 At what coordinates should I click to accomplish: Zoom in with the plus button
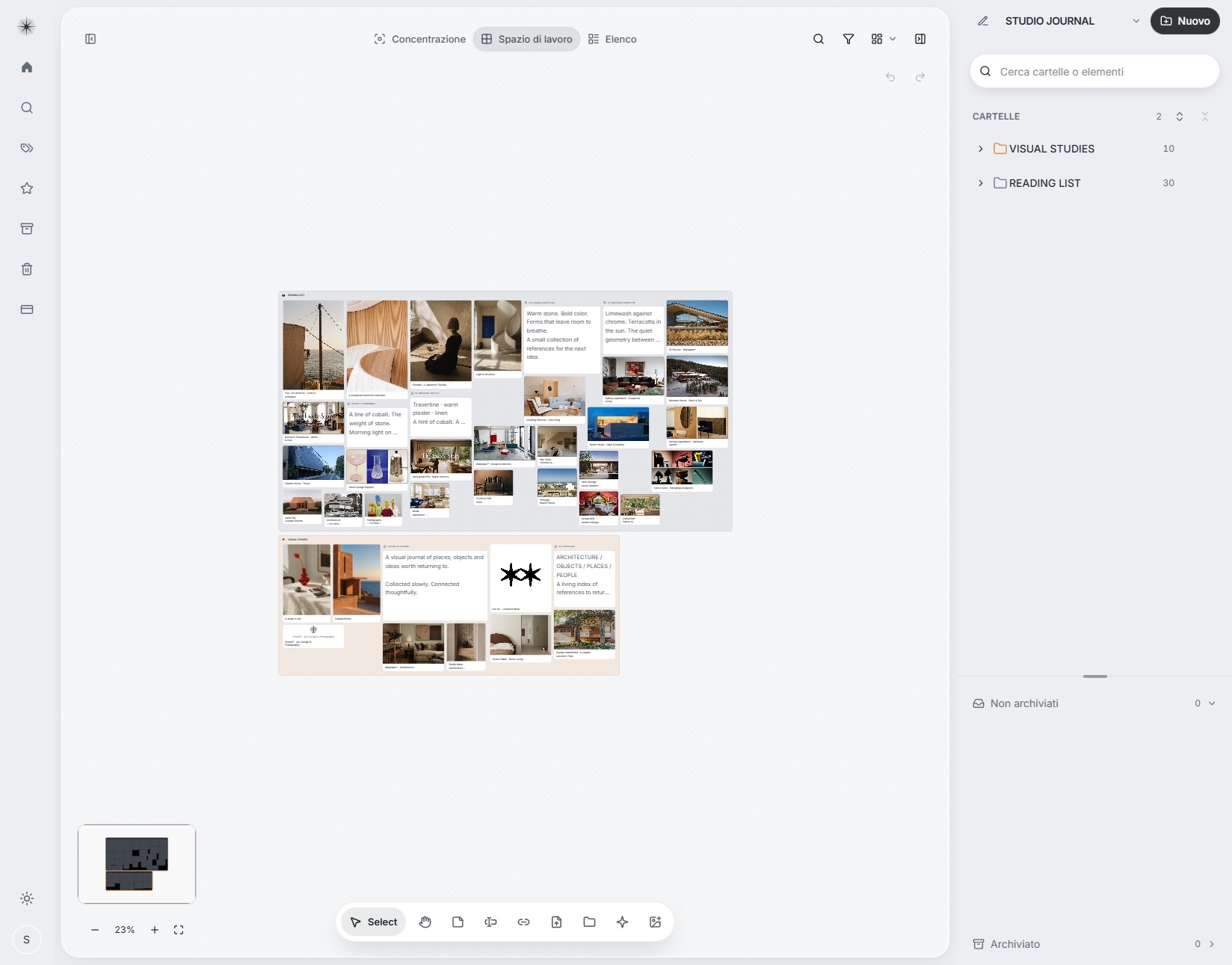pos(155,930)
